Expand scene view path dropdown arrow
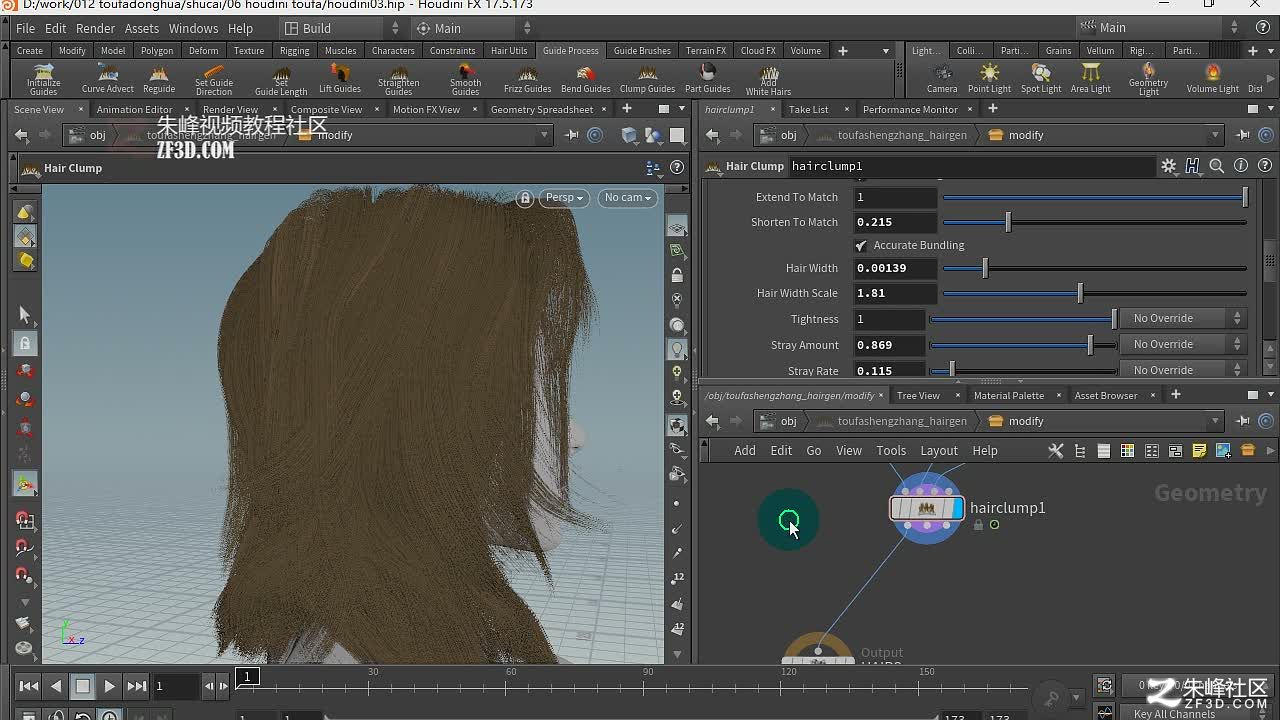Viewport: 1280px width, 720px height. tap(545, 135)
